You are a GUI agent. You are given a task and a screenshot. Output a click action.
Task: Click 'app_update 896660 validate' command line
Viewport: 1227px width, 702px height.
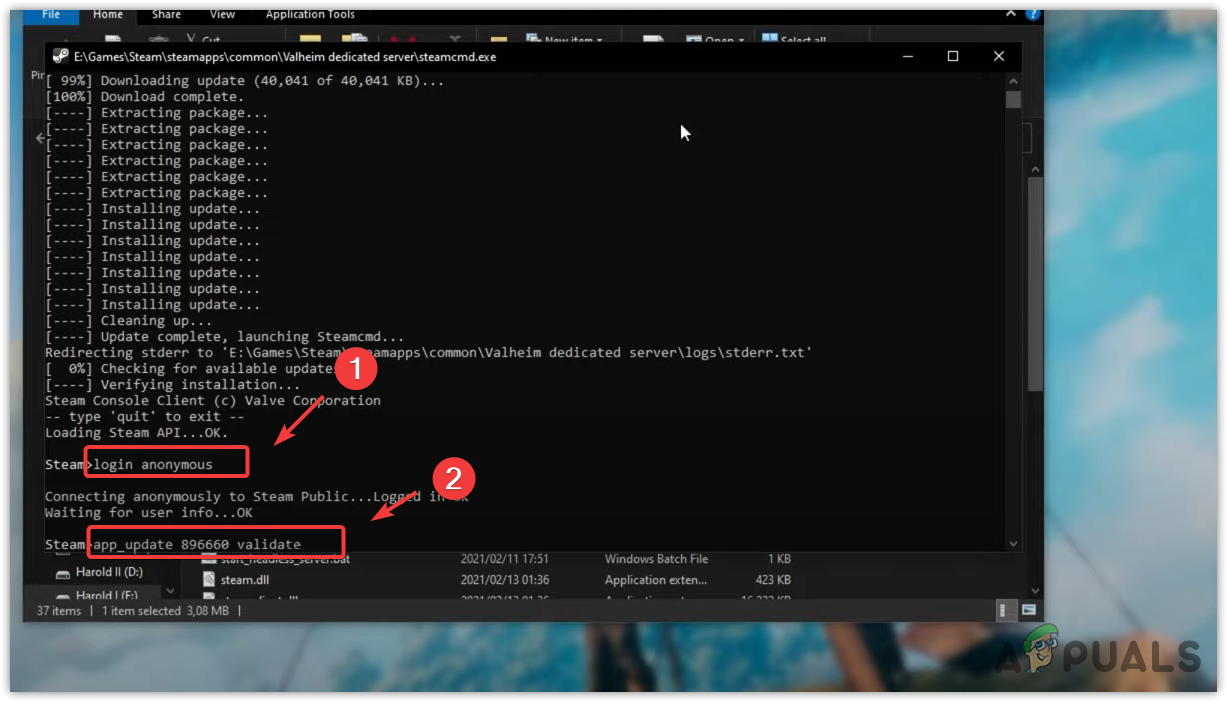197,544
